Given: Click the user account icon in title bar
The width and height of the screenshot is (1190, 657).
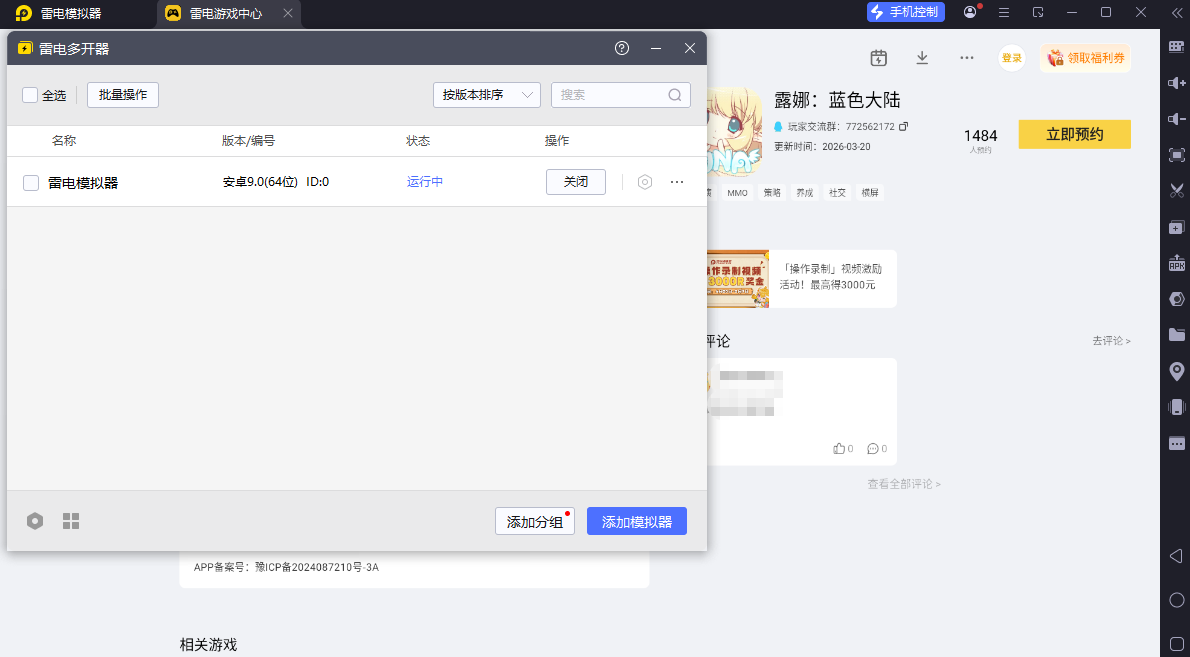Looking at the screenshot, I should (x=970, y=12).
